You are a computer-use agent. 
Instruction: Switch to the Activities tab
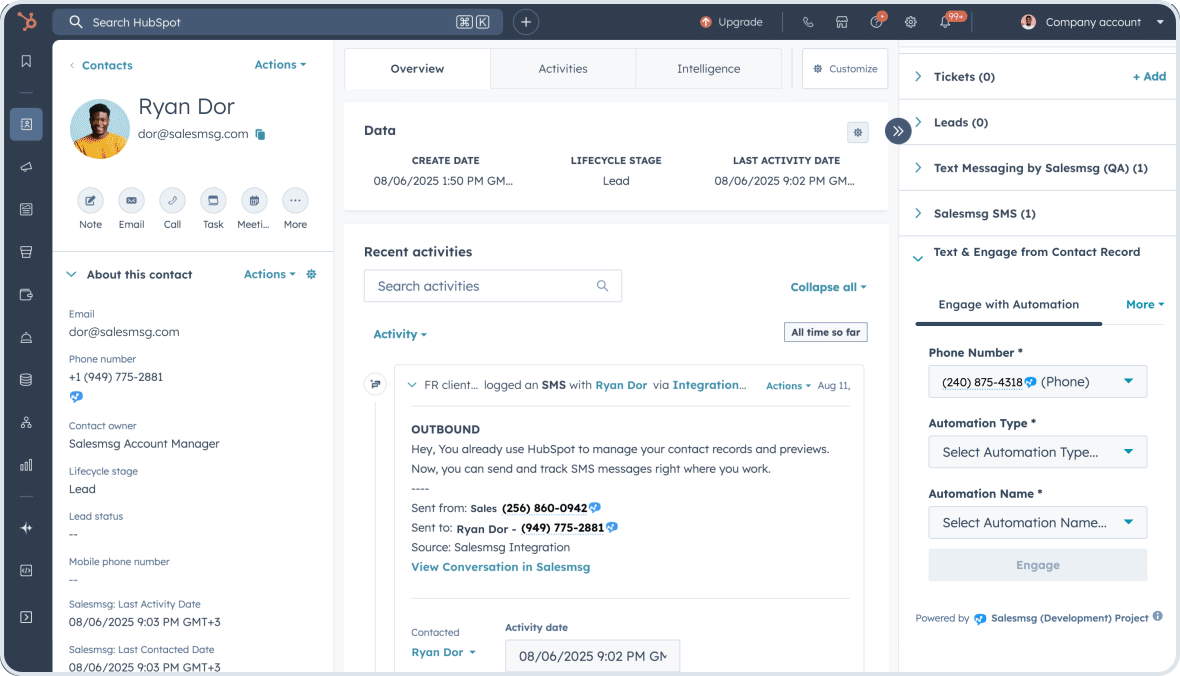click(562, 68)
